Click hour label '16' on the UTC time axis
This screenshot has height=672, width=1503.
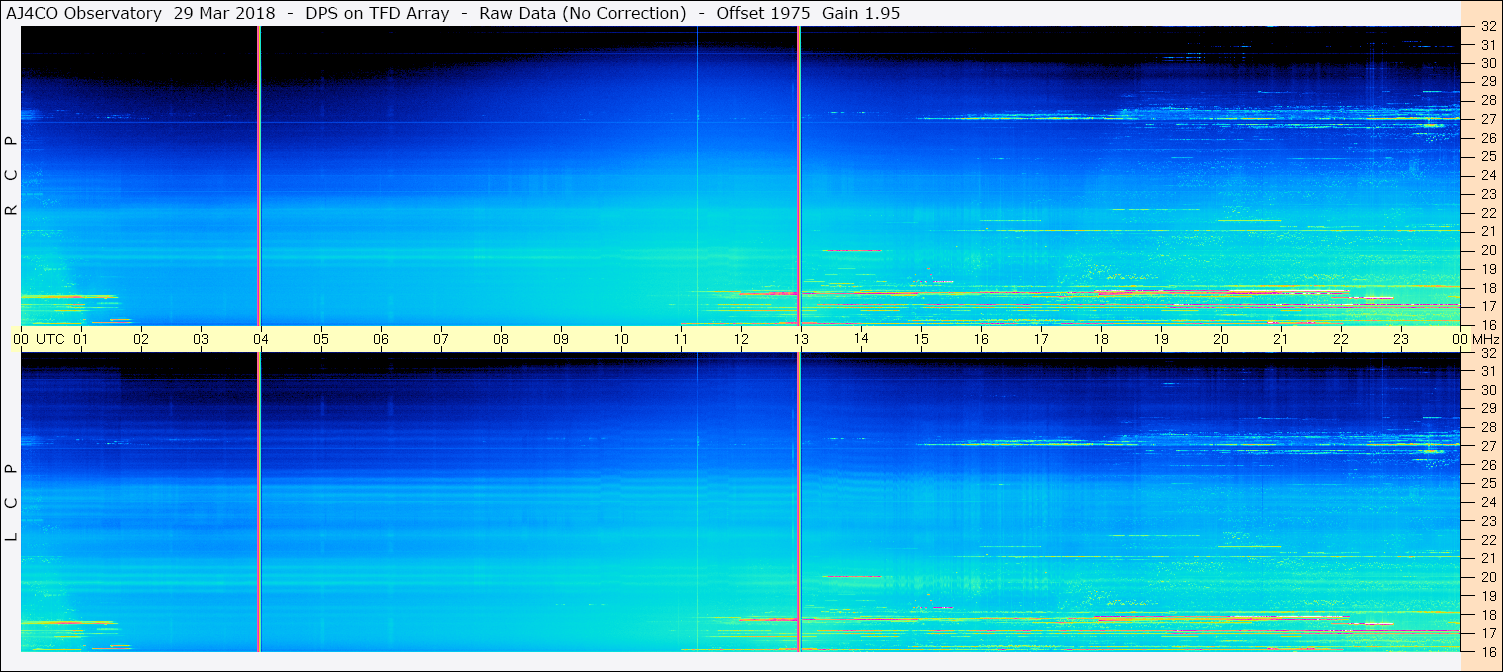pyautogui.click(x=981, y=339)
